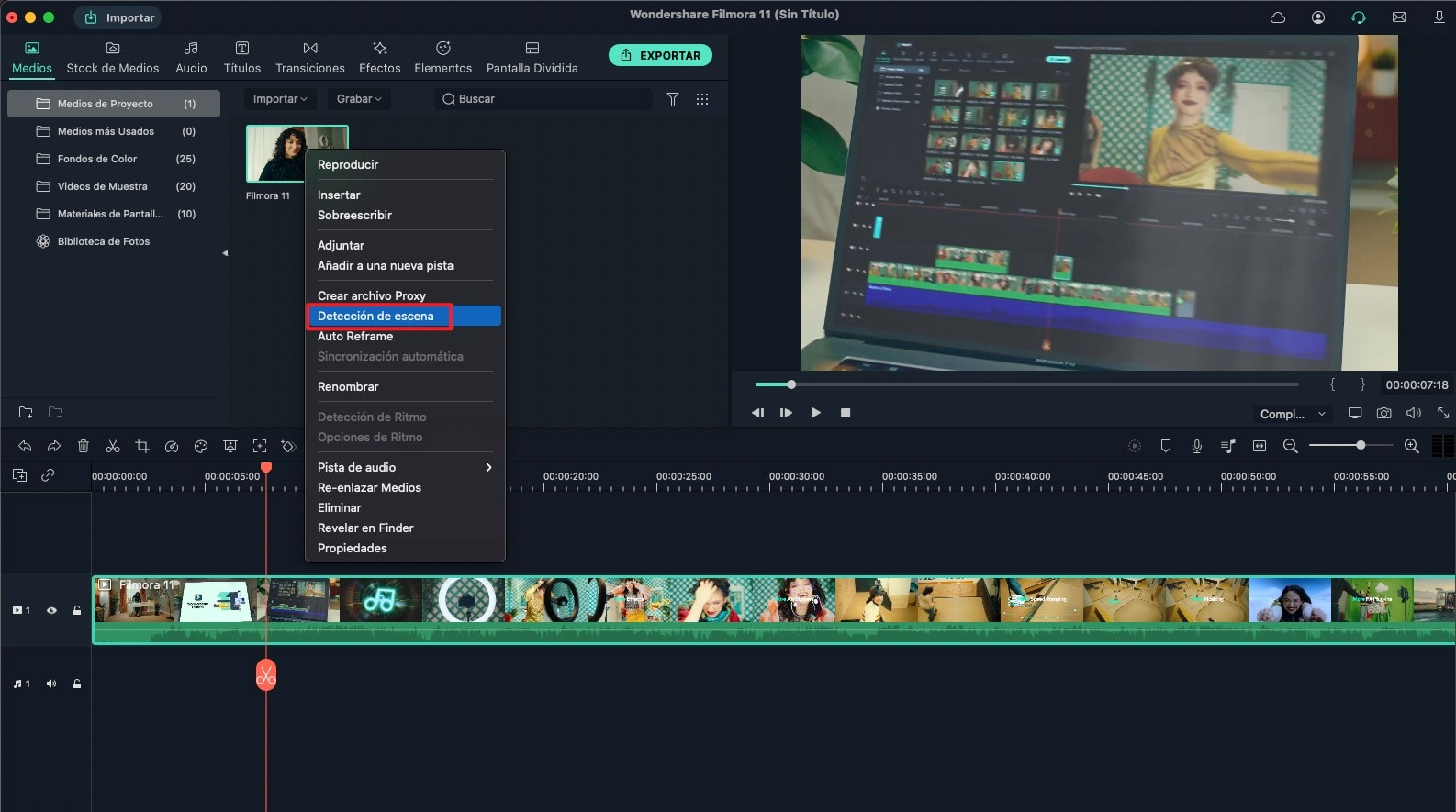Image resolution: width=1456 pixels, height=812 pixels.
Task: Open the render preview circle icon
Action: [x=1135, y=446]
